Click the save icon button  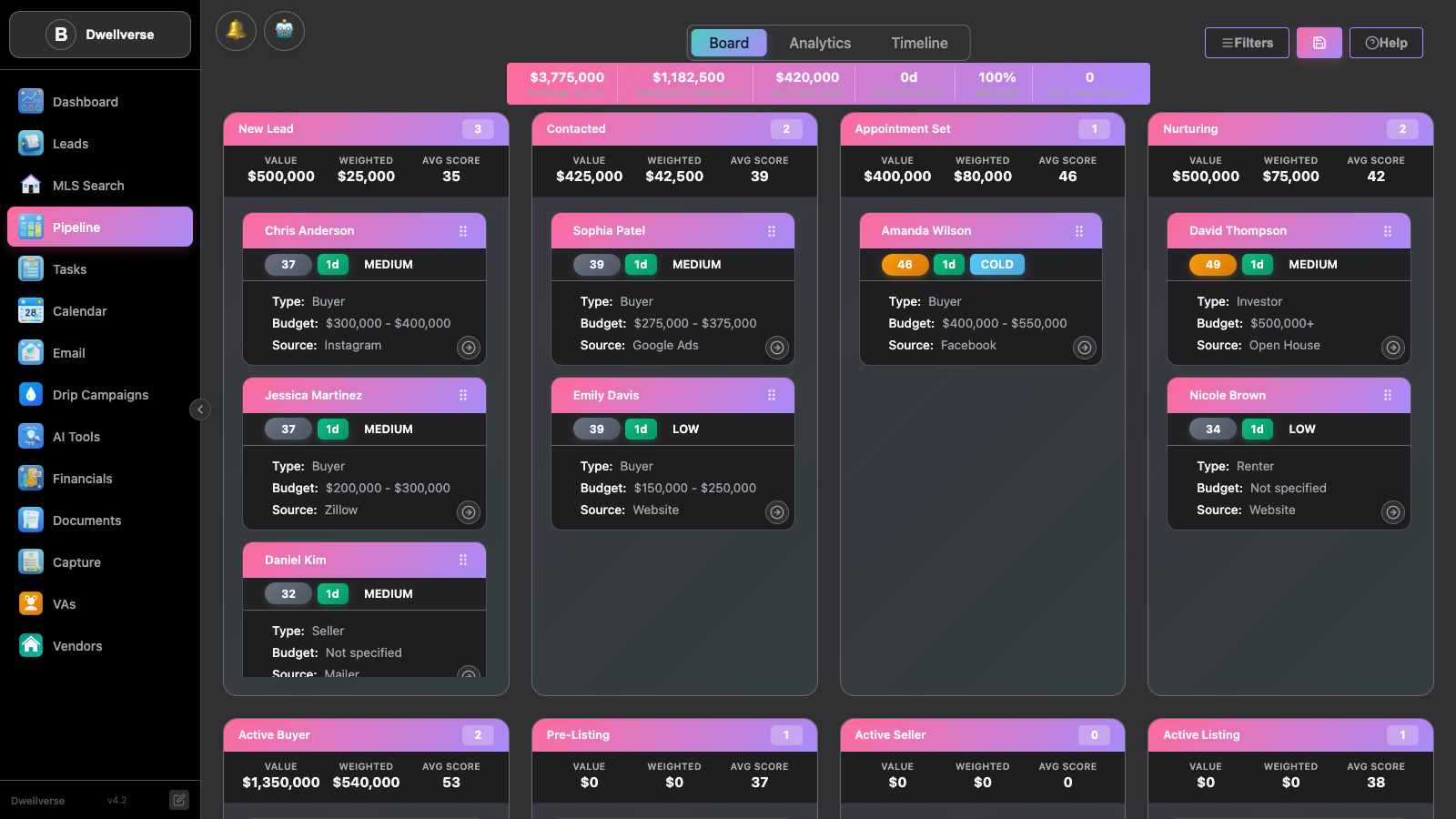[x=1319, y=43]
